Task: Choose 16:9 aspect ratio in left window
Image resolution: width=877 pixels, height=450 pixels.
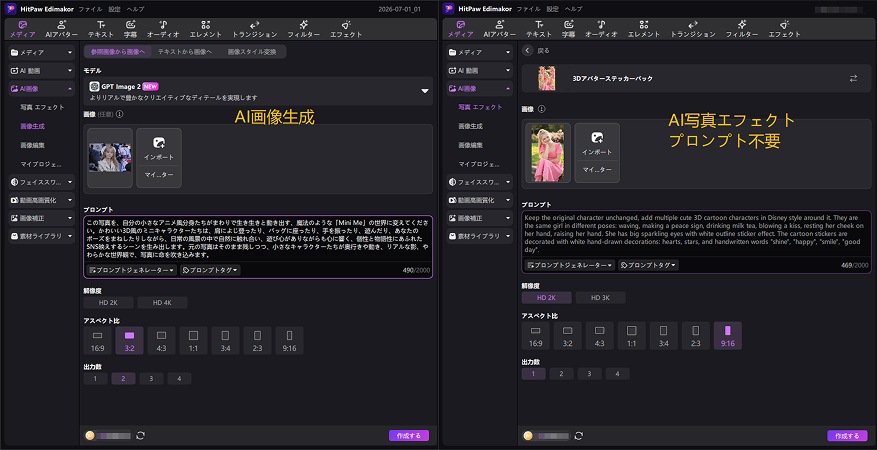Action: [x=97, y=340]
